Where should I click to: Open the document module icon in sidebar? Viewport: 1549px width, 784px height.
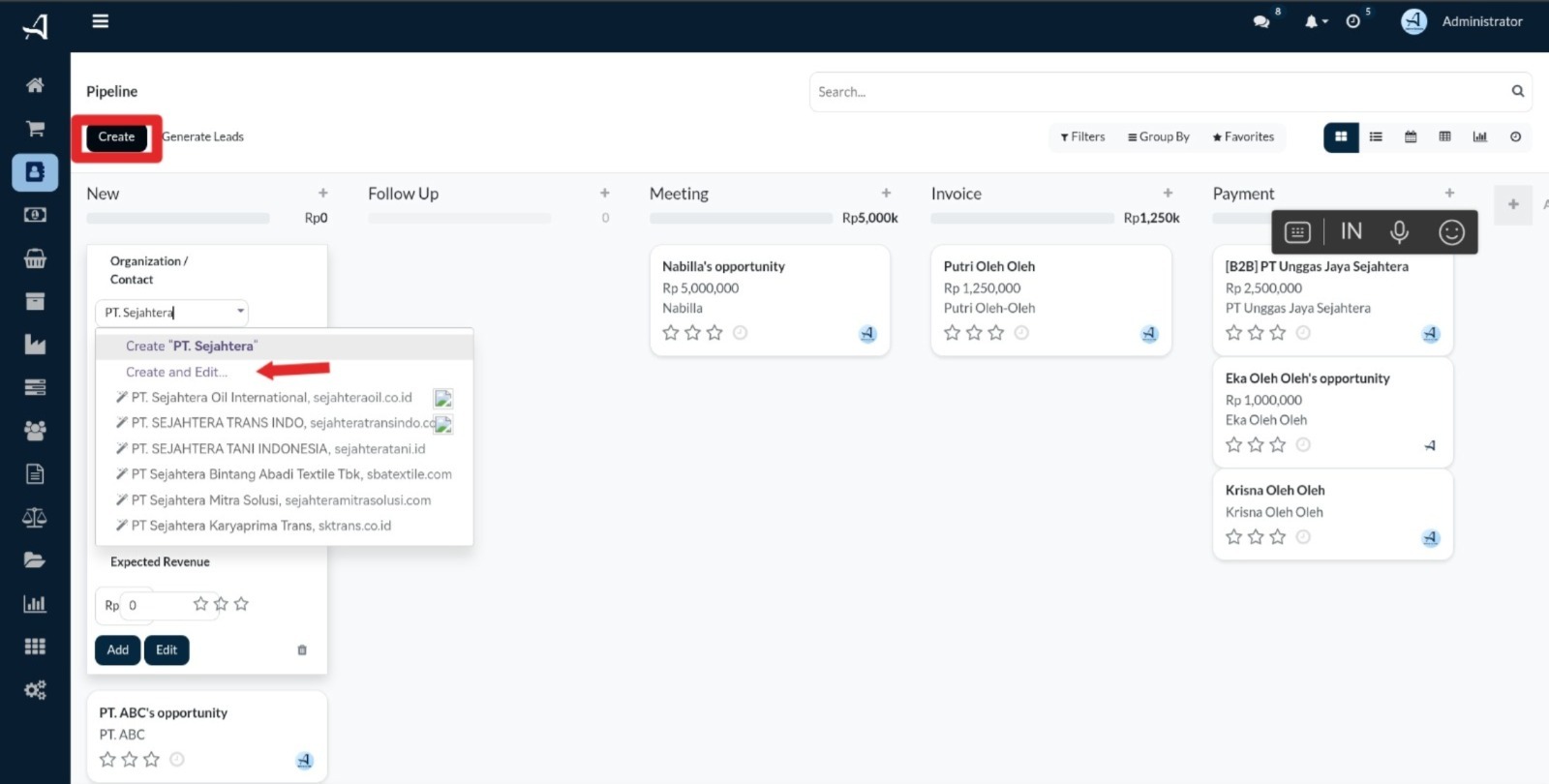tap(35, 473)
